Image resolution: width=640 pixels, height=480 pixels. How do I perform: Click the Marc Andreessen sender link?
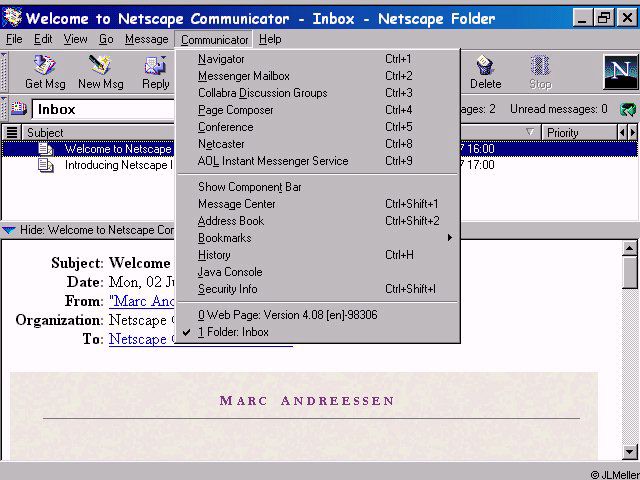coord(142,301)
